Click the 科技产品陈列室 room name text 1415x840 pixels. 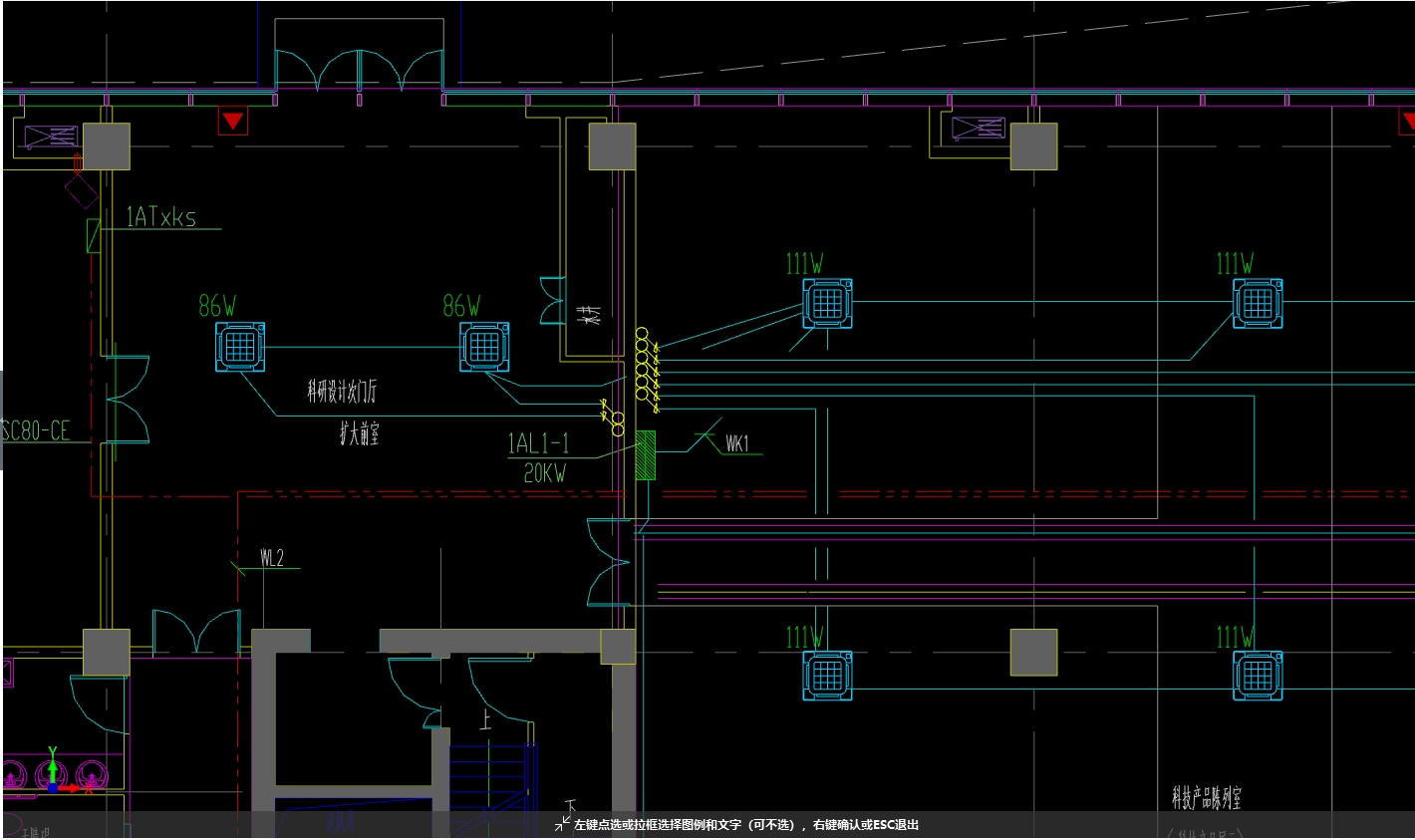tap(1207, 797)
